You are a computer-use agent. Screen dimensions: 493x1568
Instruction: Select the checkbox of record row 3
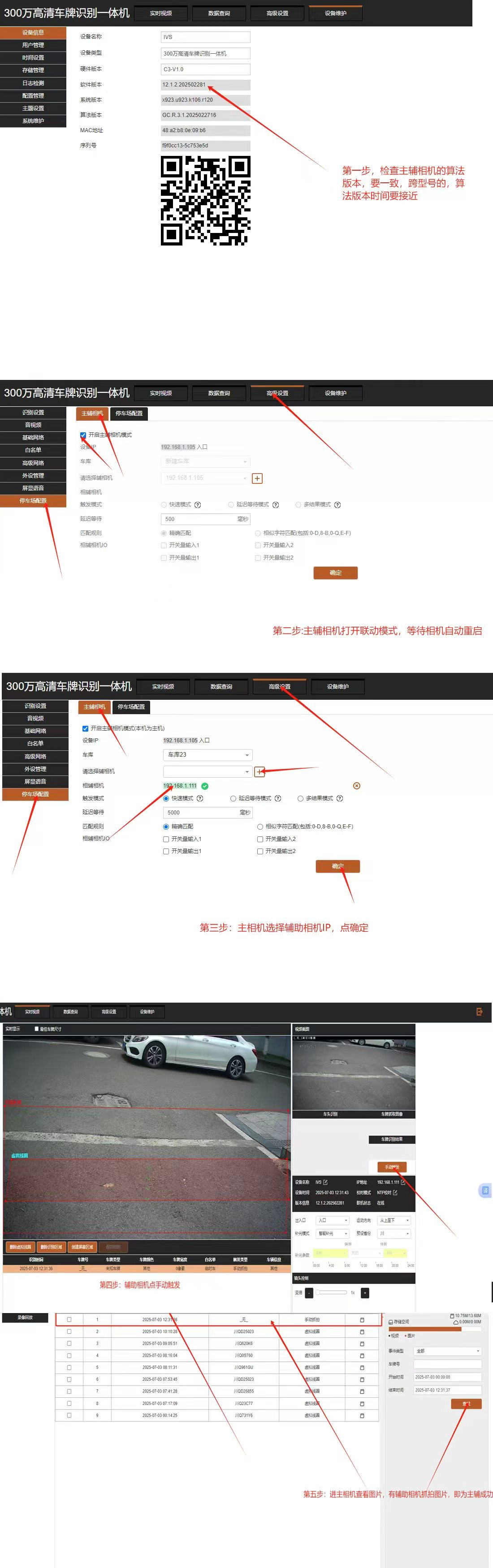pos(69,1344)
